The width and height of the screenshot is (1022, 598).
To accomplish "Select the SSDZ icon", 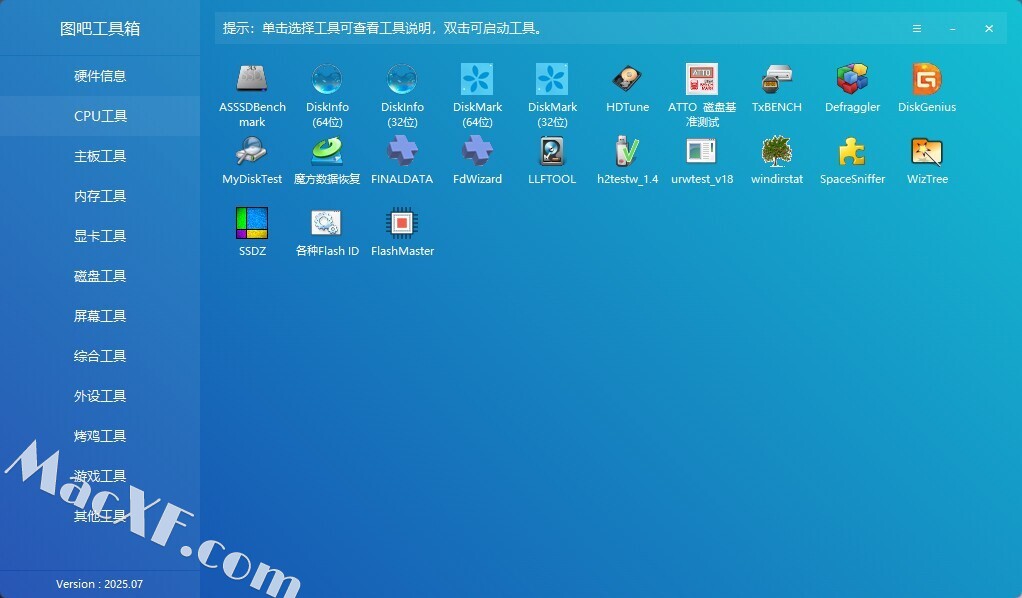I will pyautogui.click(x=252, y=223).
